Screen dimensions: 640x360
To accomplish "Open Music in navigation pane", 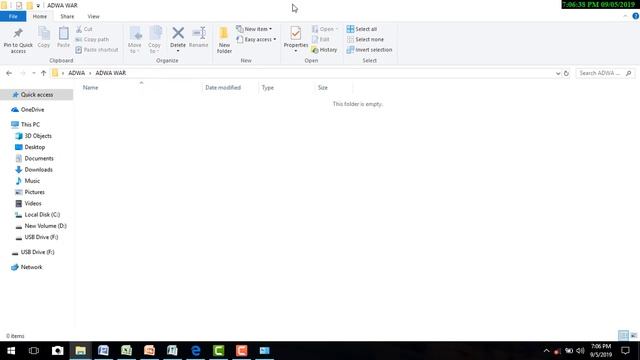I will [32, 181].
